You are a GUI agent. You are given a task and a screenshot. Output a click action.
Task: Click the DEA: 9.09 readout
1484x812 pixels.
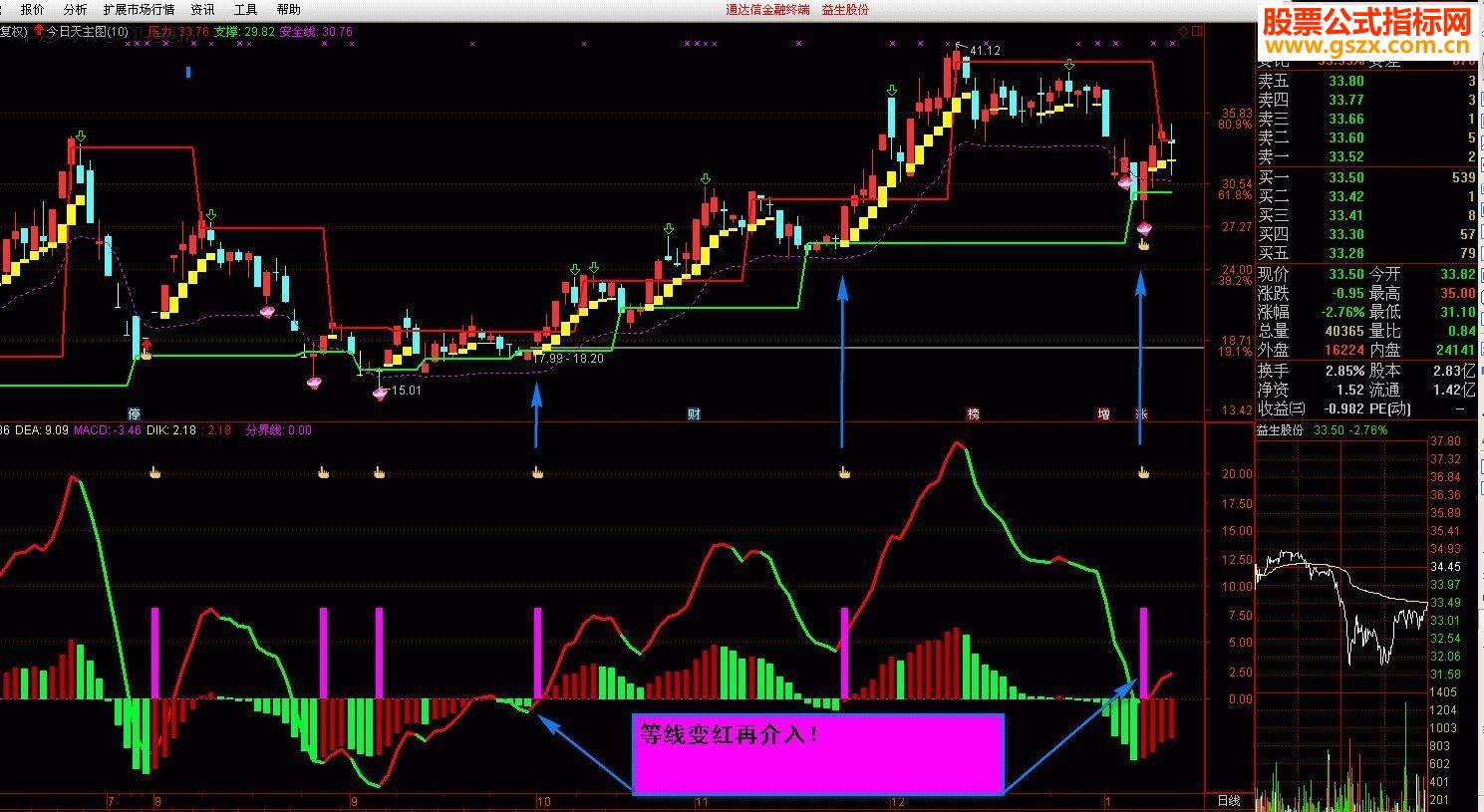tap(42, 430)
